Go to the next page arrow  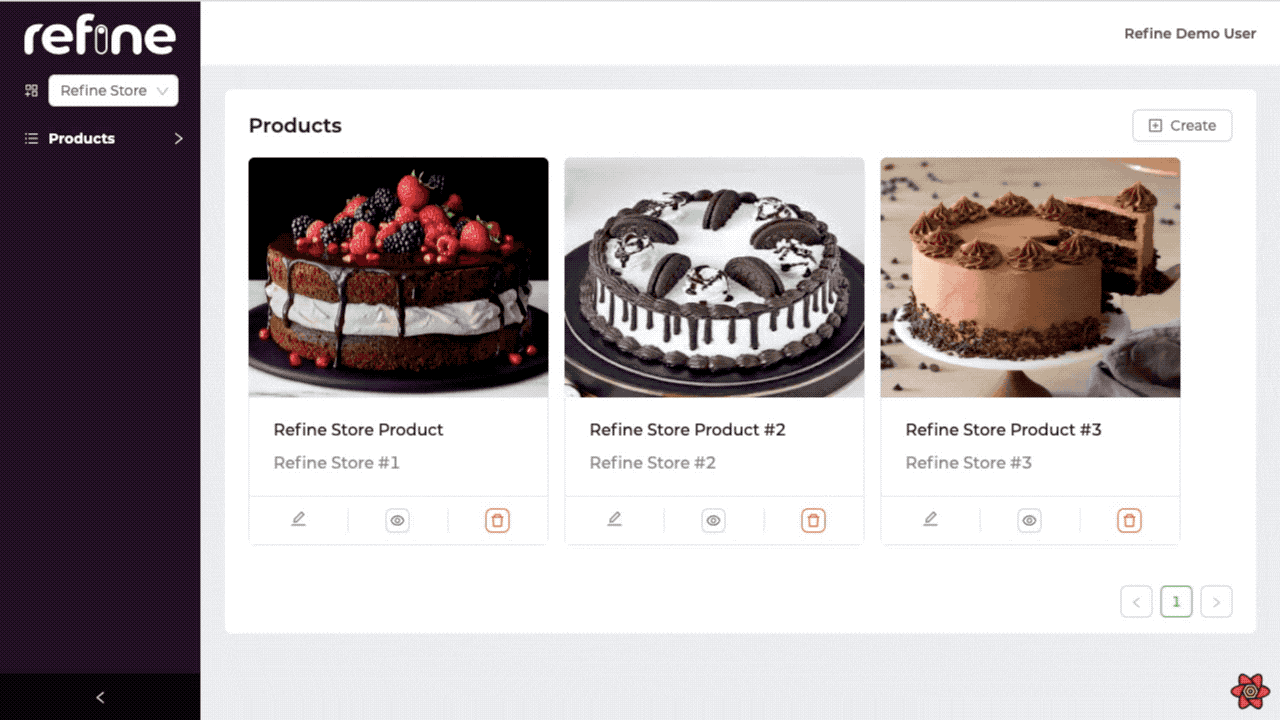tap(1216, 602)
